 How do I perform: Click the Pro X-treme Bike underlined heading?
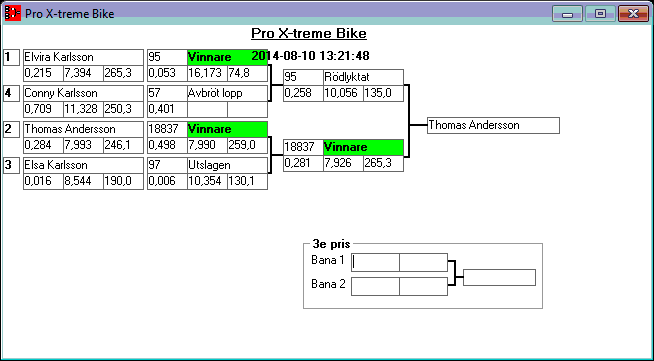pos(309,33)
